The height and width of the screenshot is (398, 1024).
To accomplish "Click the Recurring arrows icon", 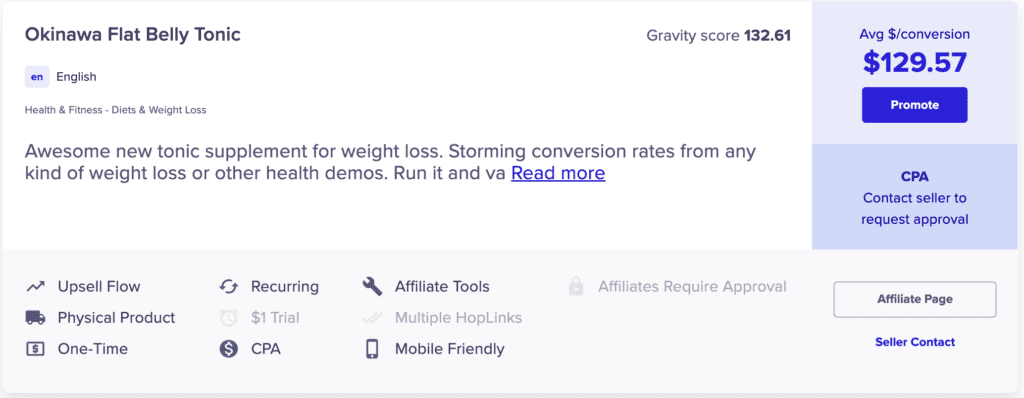I will (229, 286).
